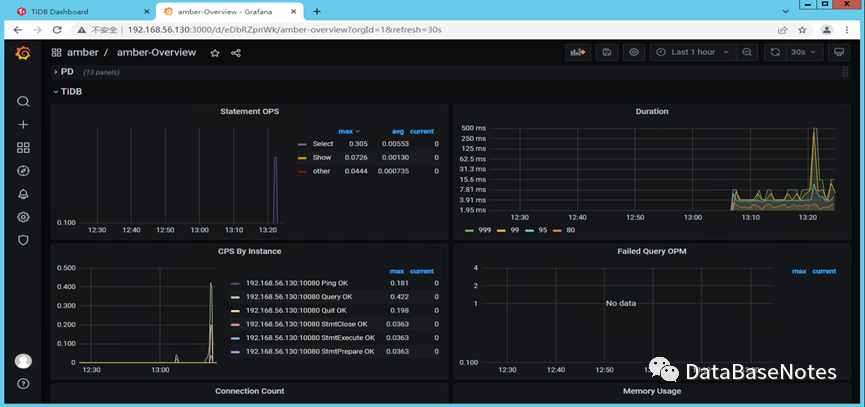Expand the PD row section
The width and height of the screenshot is (865, 407).
click(x=66, y=72)
